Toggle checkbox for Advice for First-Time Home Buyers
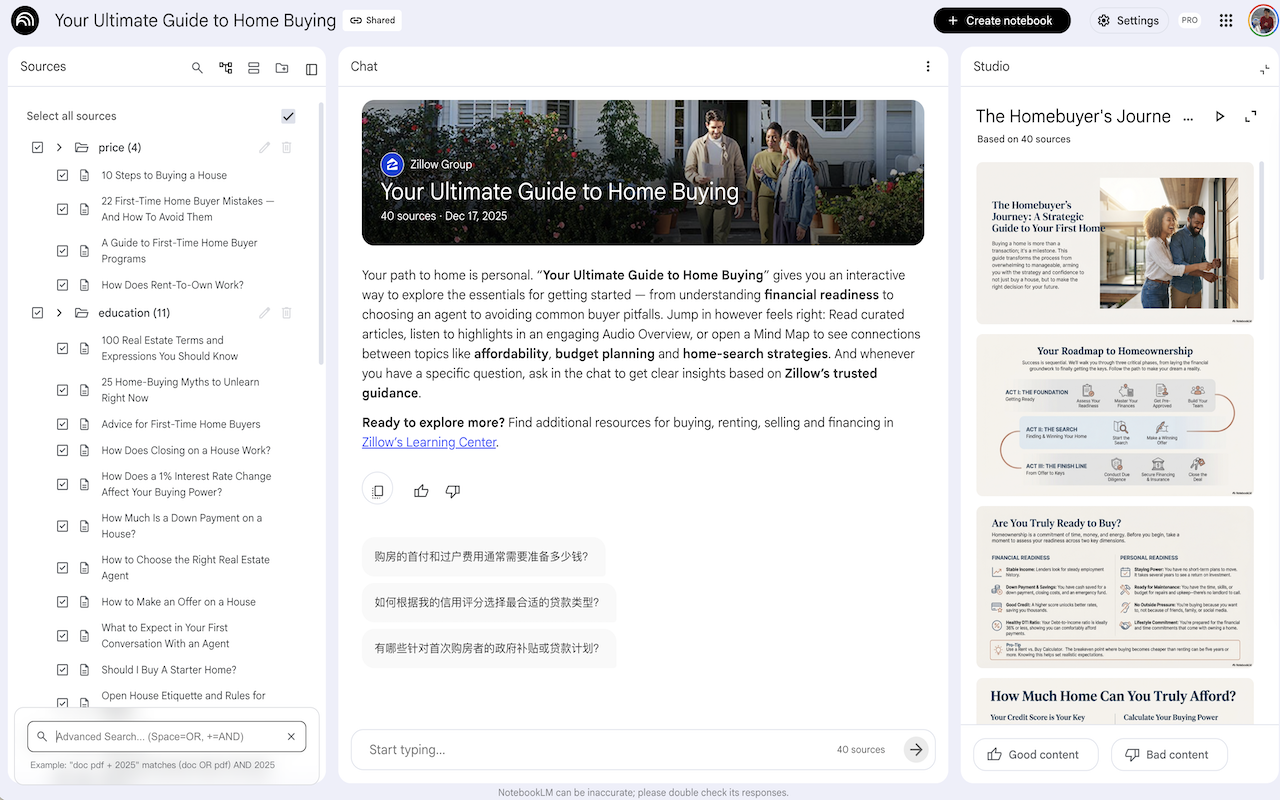 click(x=62, y=424)
